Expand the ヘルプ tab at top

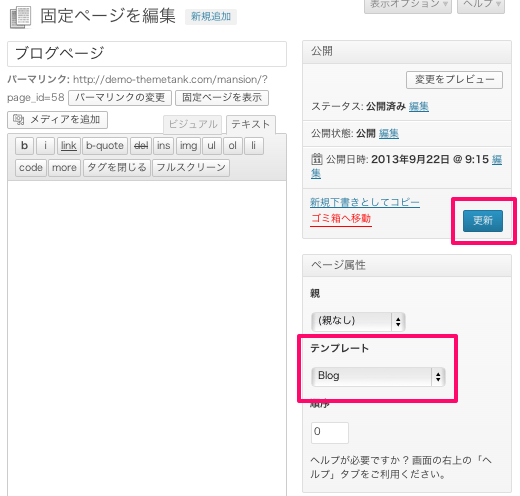click(481, 5)
